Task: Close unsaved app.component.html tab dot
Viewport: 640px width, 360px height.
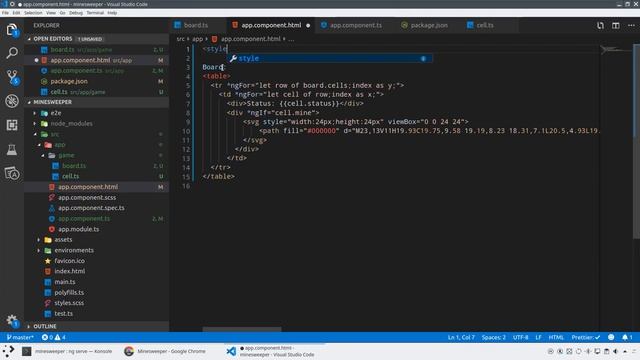Action: pos(308,25)
